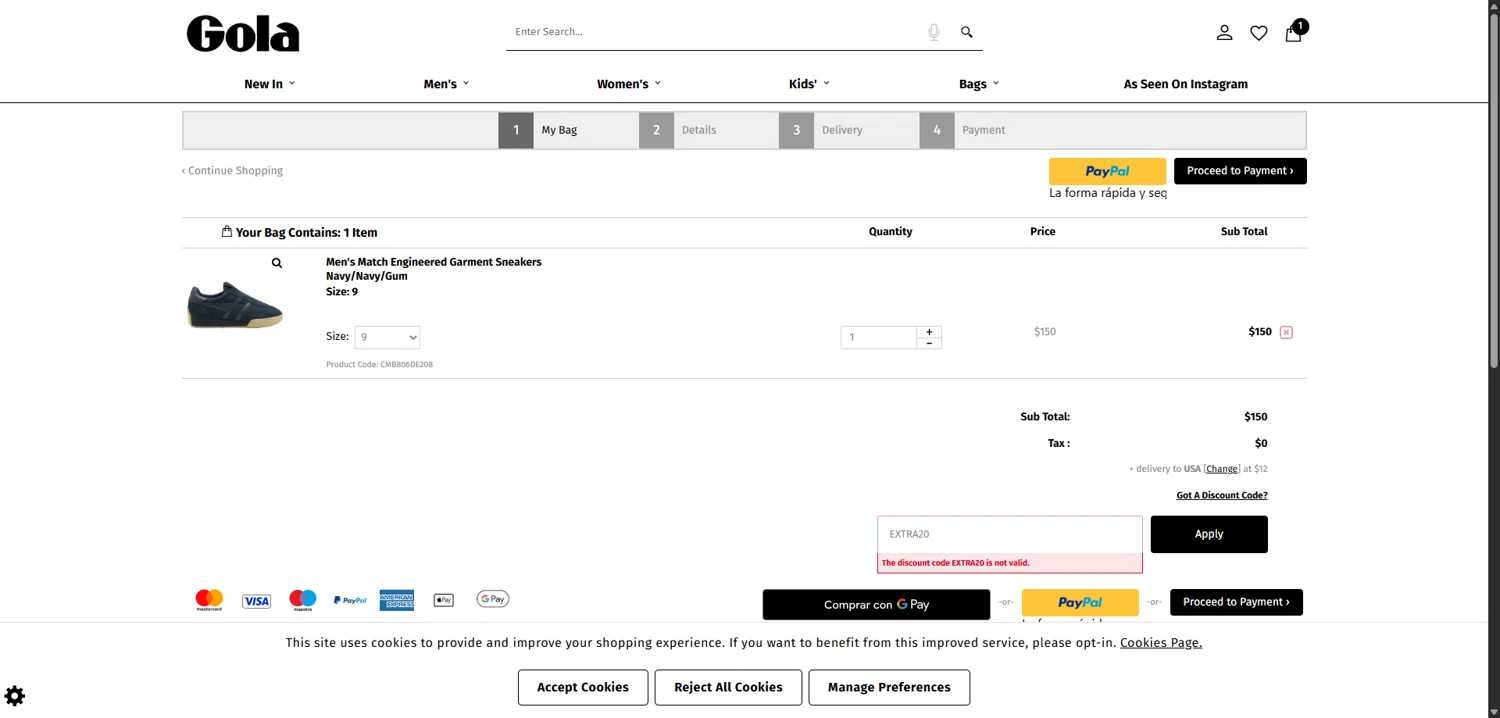This screenshot has width=1500, height=718.
Task: Click the discount code input field
Action: point(1010,534)
